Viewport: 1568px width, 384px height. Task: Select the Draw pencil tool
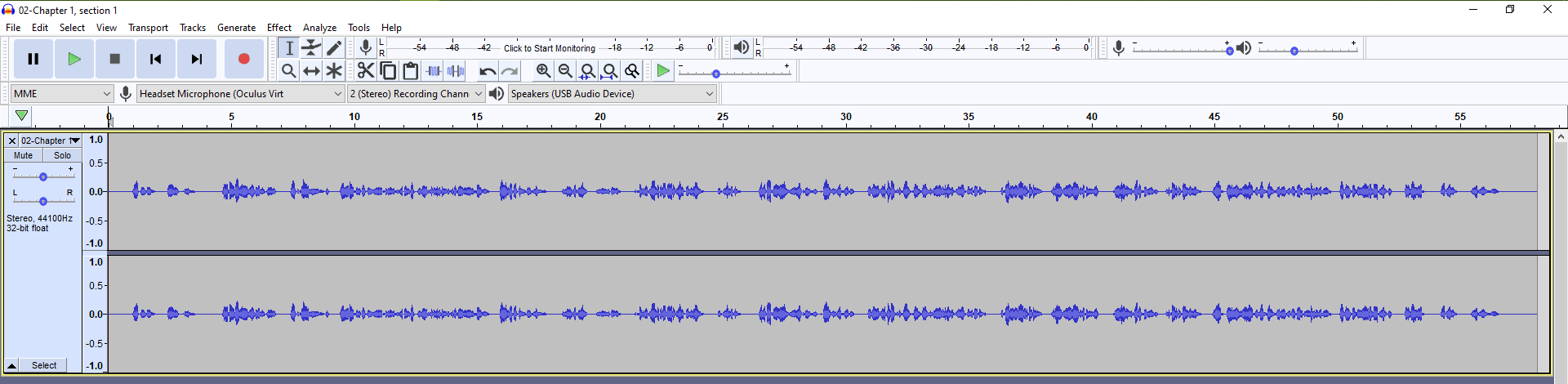coord(334,48)
